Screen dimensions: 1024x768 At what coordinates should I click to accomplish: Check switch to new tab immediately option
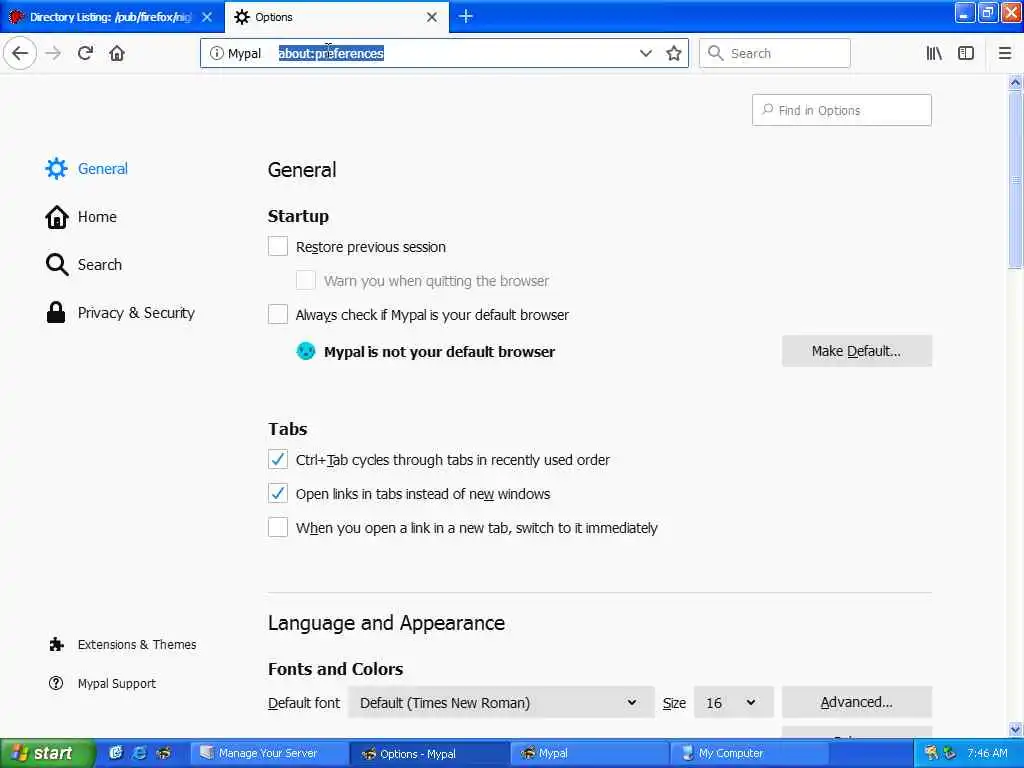278,527
